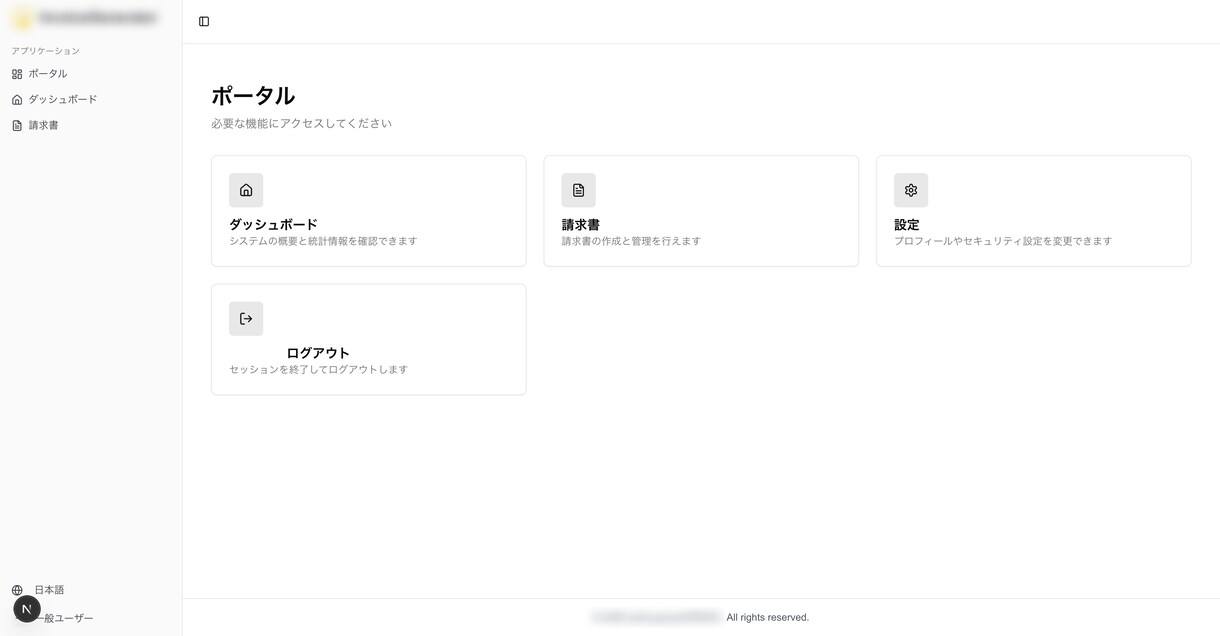Click the home icon on ダッシュボード card
Screen dimensions: 1220x636
point(246,190)
